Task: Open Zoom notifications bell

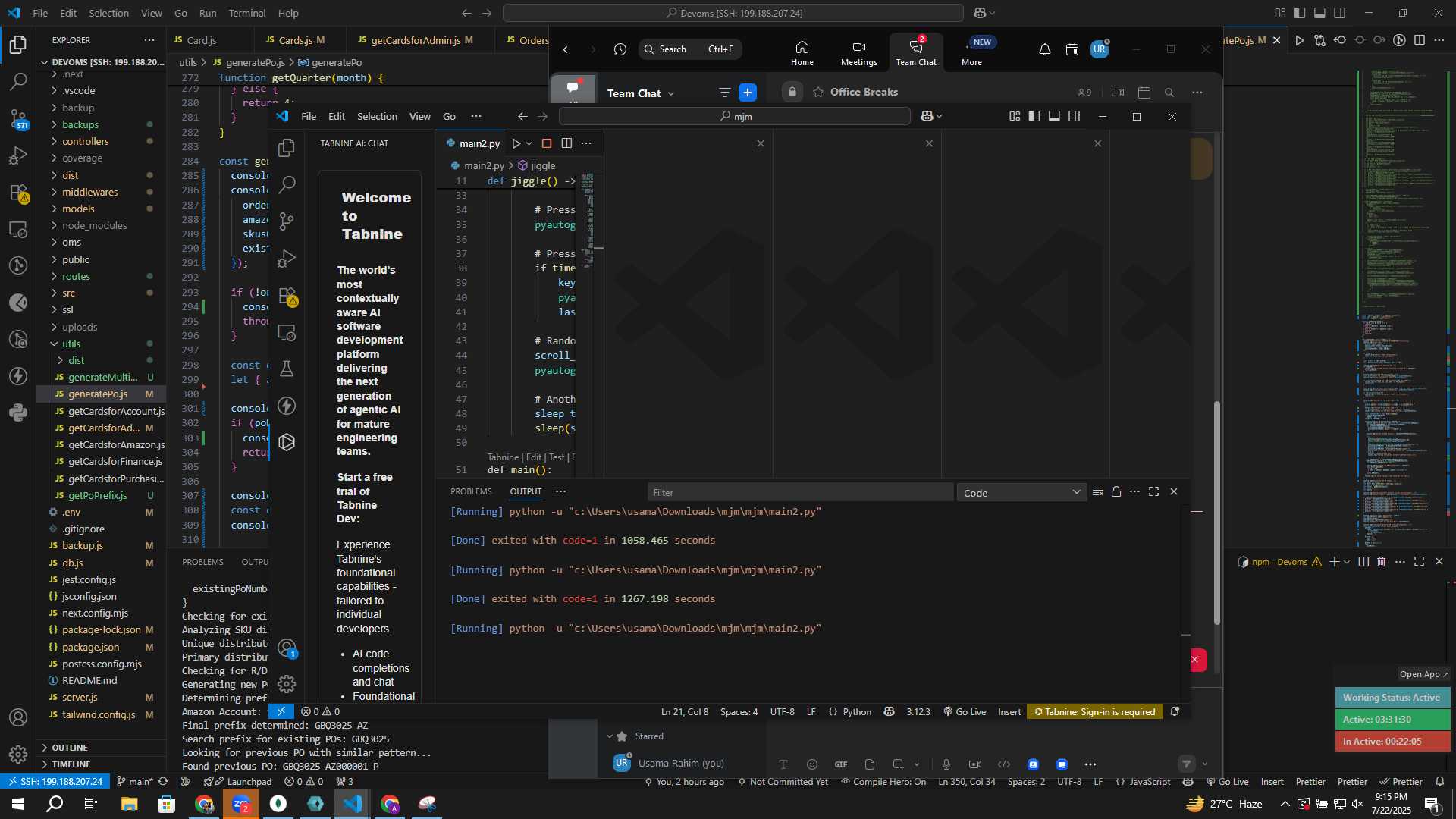Action: click(x=1045, y=49)
